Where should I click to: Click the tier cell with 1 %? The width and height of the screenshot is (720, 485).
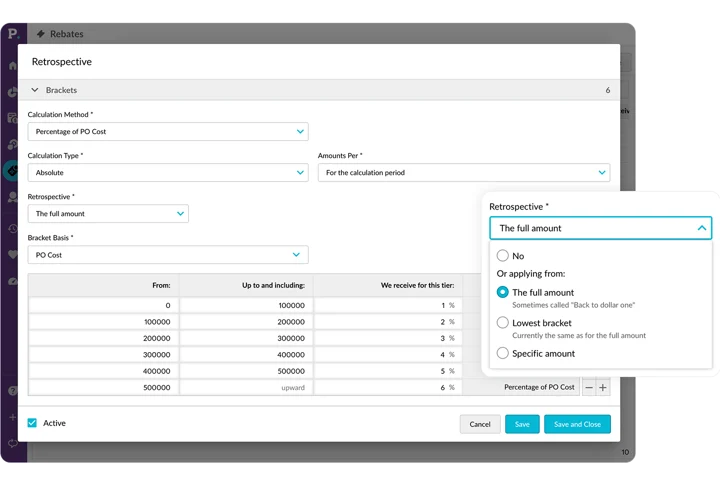click(x=388, y=305)
